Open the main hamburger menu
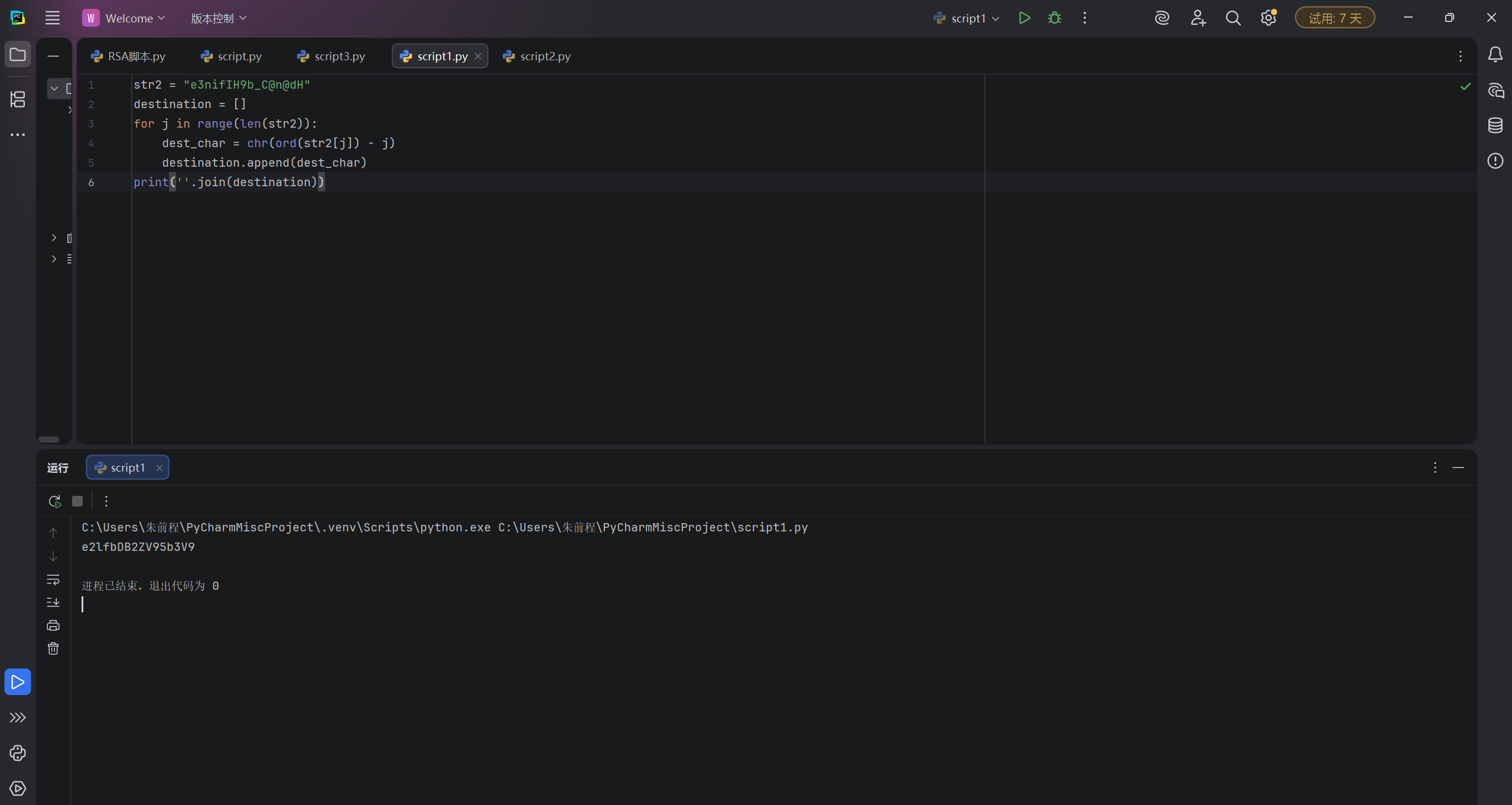The image size is (1512, 805). (x=53, y=18)
